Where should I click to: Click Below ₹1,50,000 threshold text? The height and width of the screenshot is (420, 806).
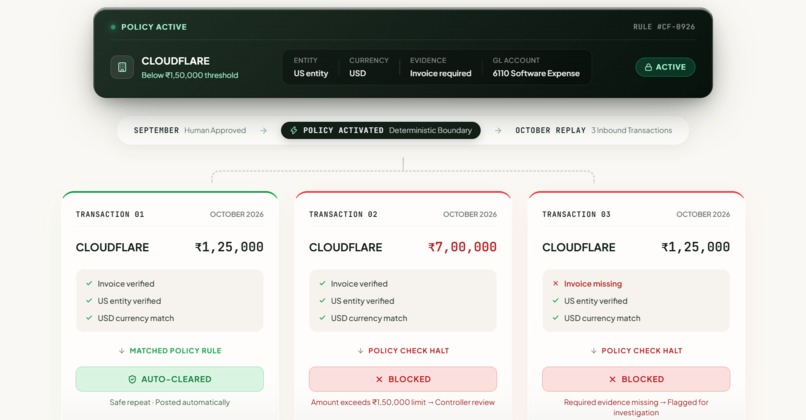pyautogui.click(x=190, y=75)
